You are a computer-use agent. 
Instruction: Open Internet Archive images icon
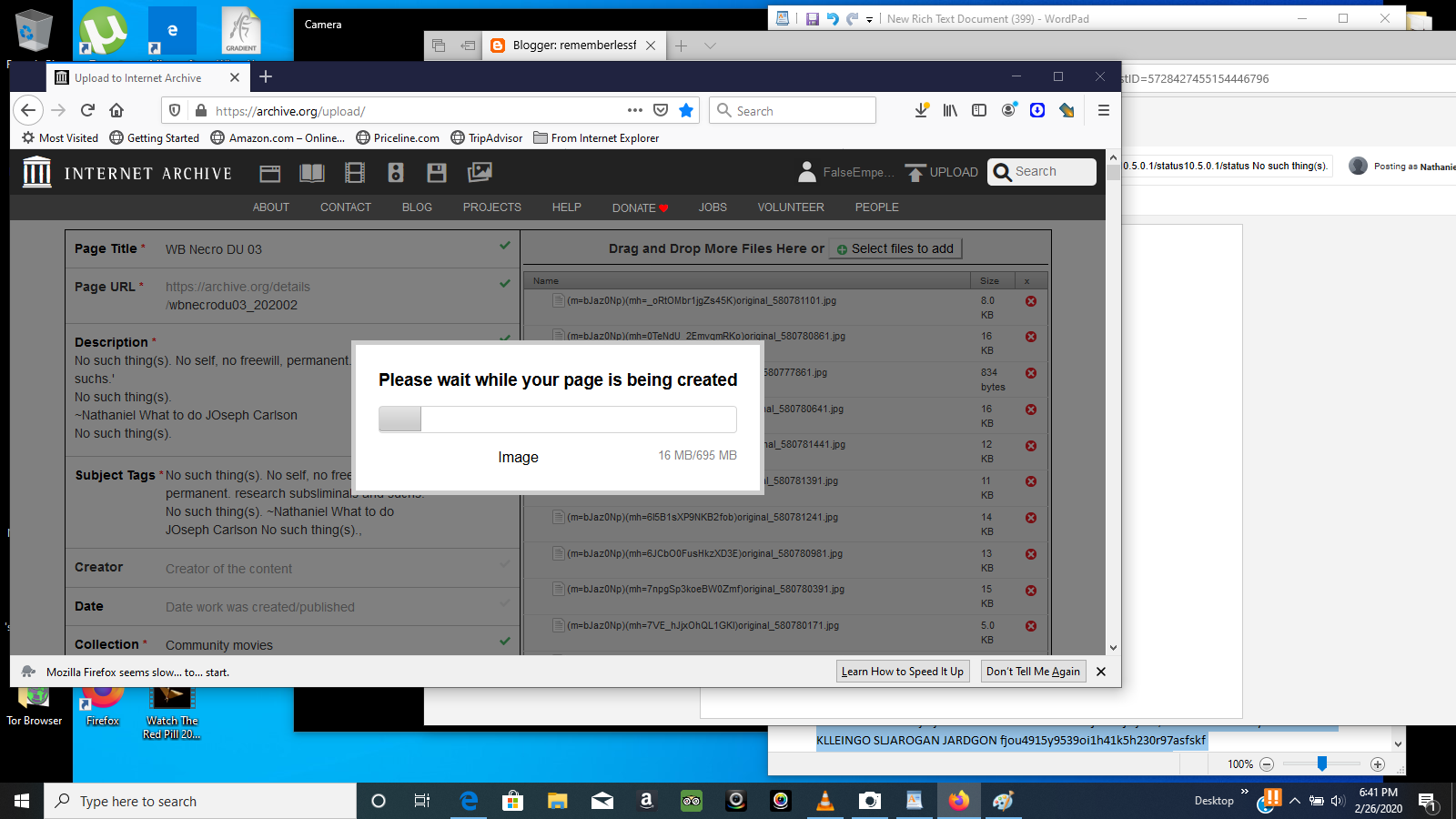480,172
